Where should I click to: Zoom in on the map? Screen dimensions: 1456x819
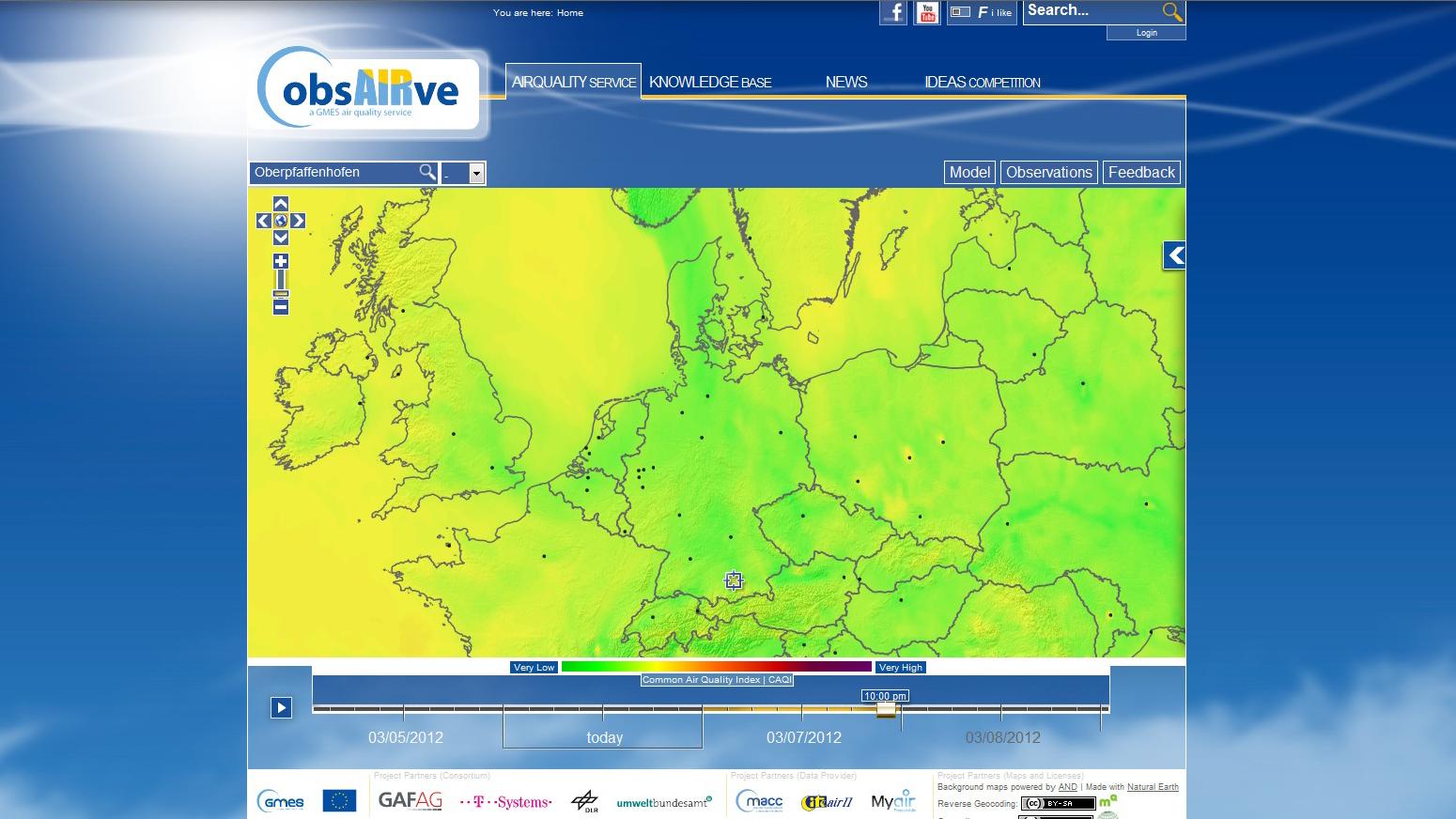click(x=280, y=261)
